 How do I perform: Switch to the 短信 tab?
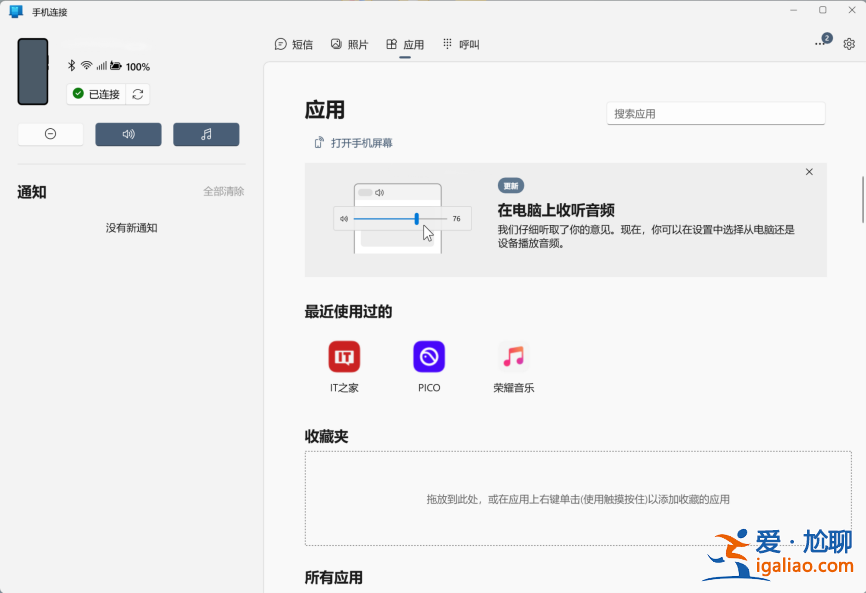[294, 44]
